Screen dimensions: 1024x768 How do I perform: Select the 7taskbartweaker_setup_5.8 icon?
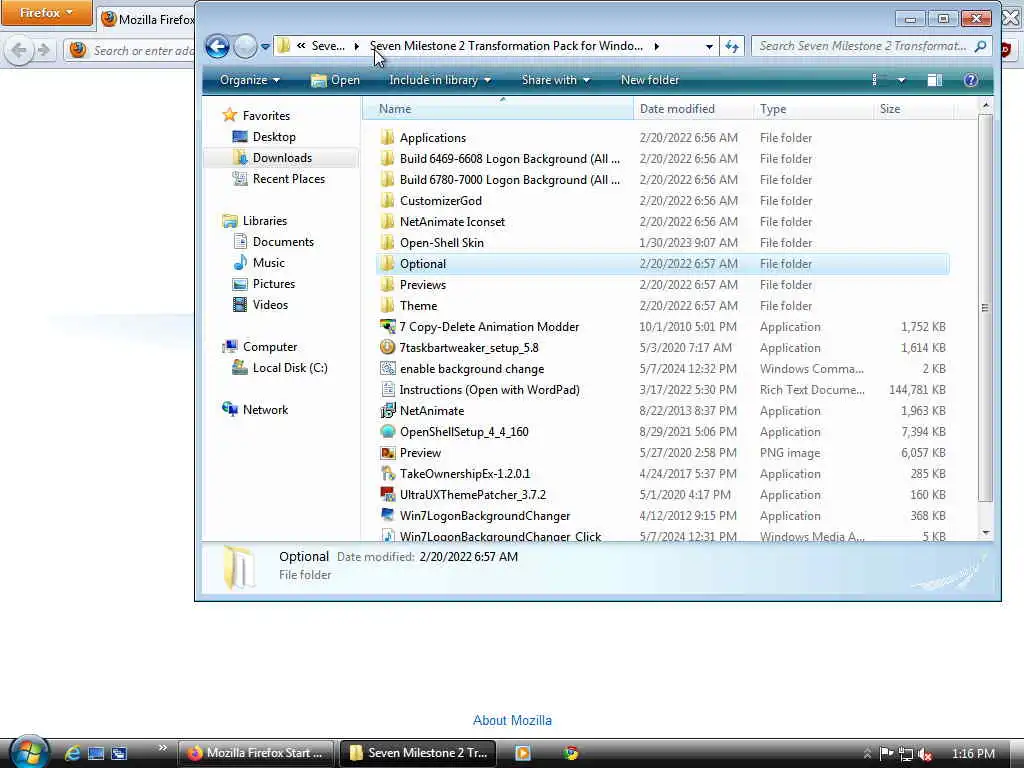click(x=387, y=347)
